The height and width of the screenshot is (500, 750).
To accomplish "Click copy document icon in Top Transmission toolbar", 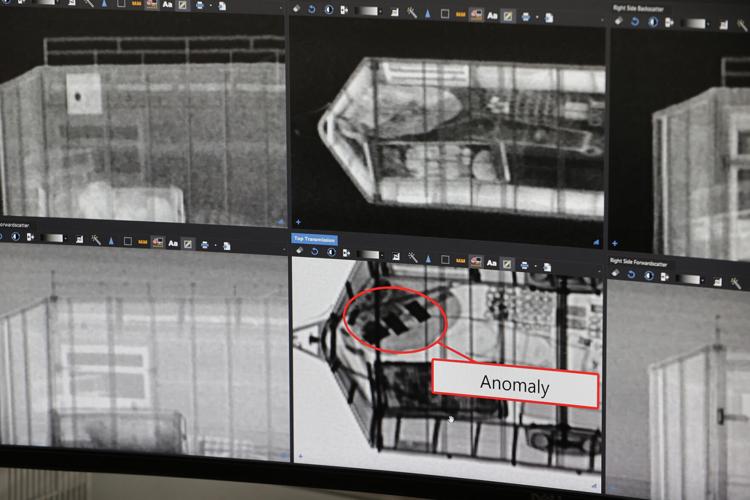I will pyautogui.click(x=547, y=267).
